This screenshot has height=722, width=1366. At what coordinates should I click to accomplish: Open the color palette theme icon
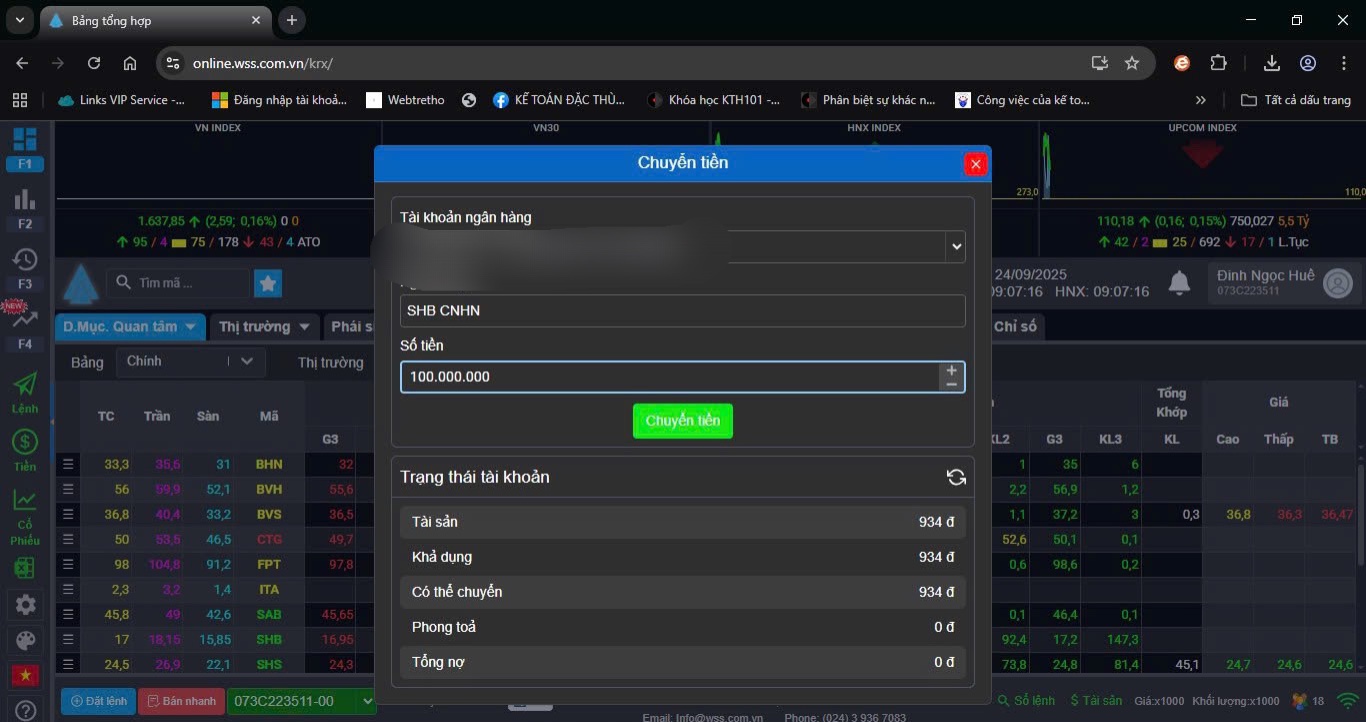(x=25, y=641)
